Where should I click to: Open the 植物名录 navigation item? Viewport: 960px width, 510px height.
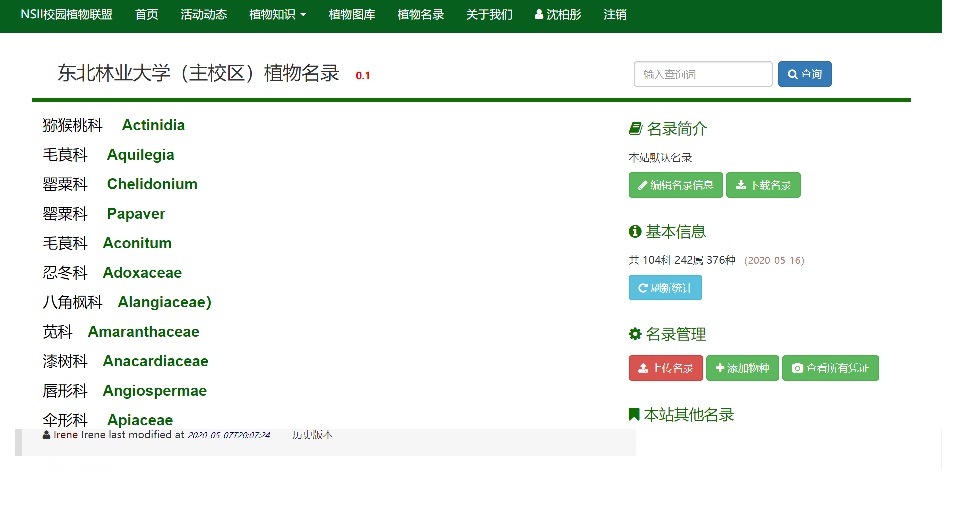click(420, 15)
